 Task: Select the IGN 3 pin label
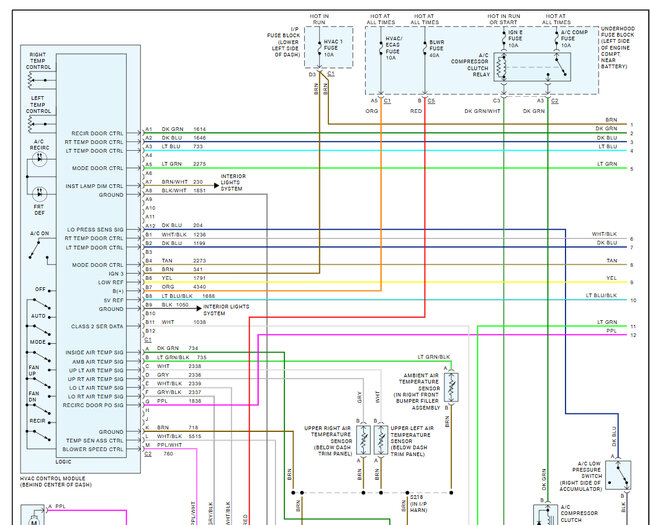pos(116,274)
